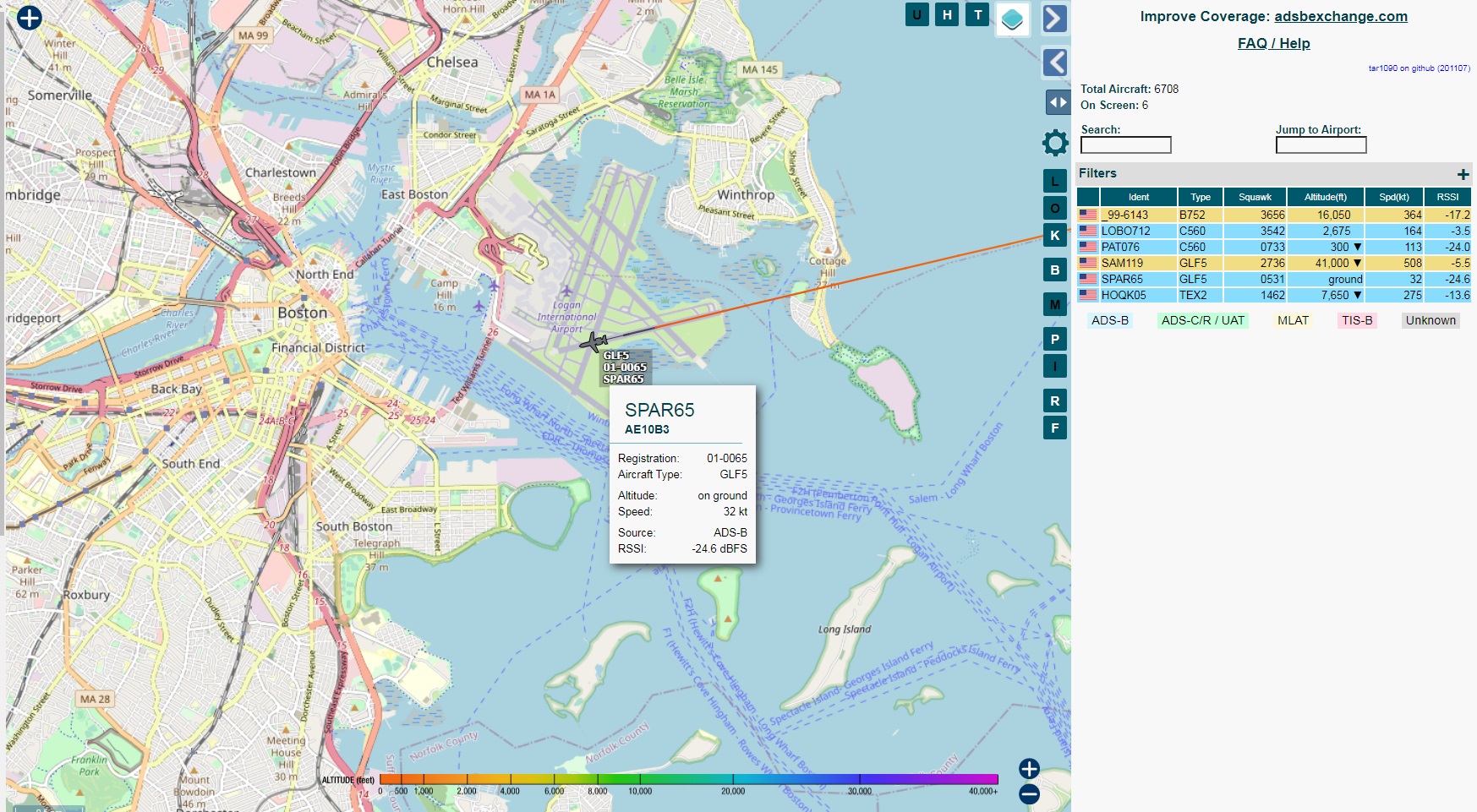
Task: Select the LOBO712 aircraft row
Action: click(1273, 231)
